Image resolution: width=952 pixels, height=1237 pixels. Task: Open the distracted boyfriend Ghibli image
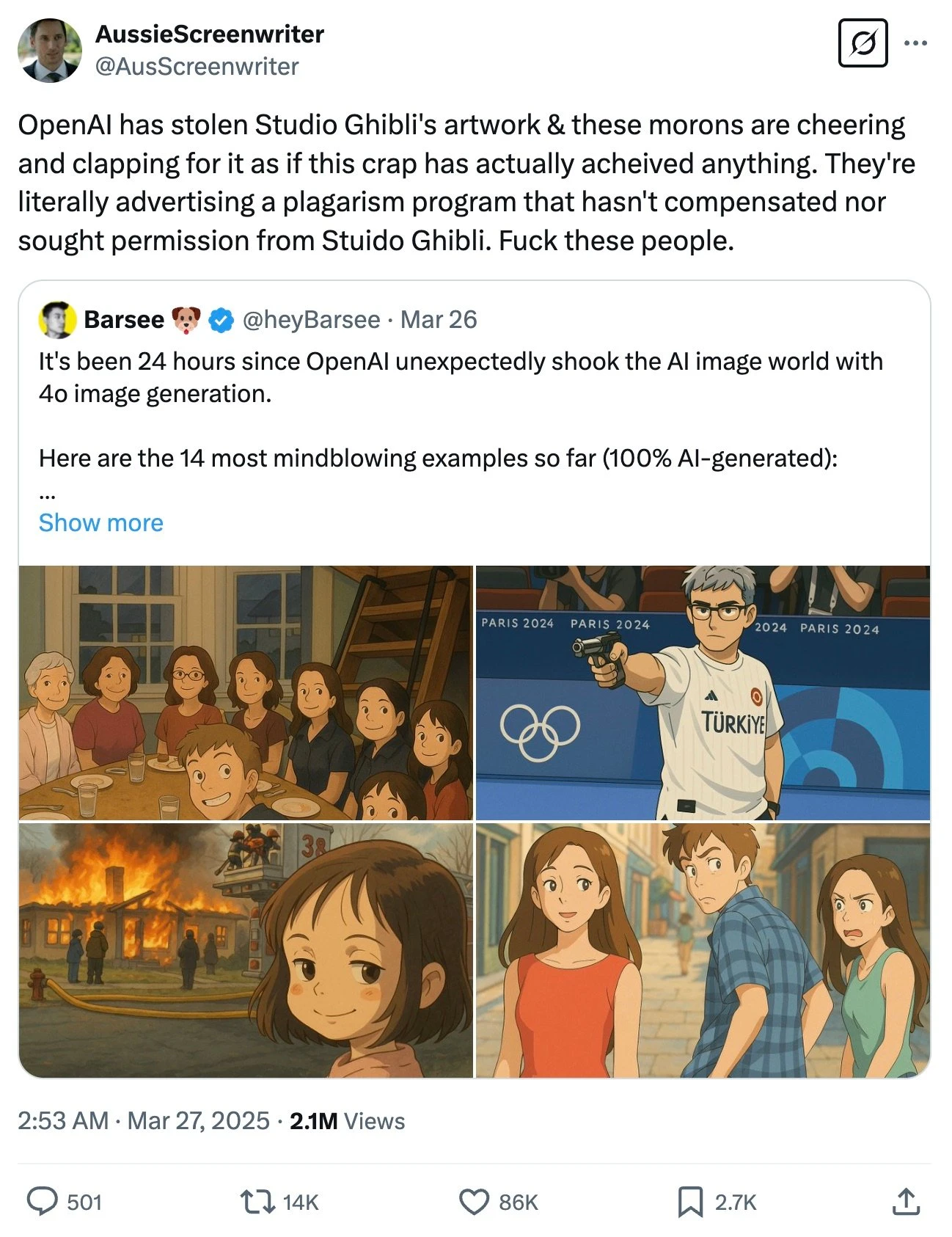pyautogui.click(x=703, y=950)
